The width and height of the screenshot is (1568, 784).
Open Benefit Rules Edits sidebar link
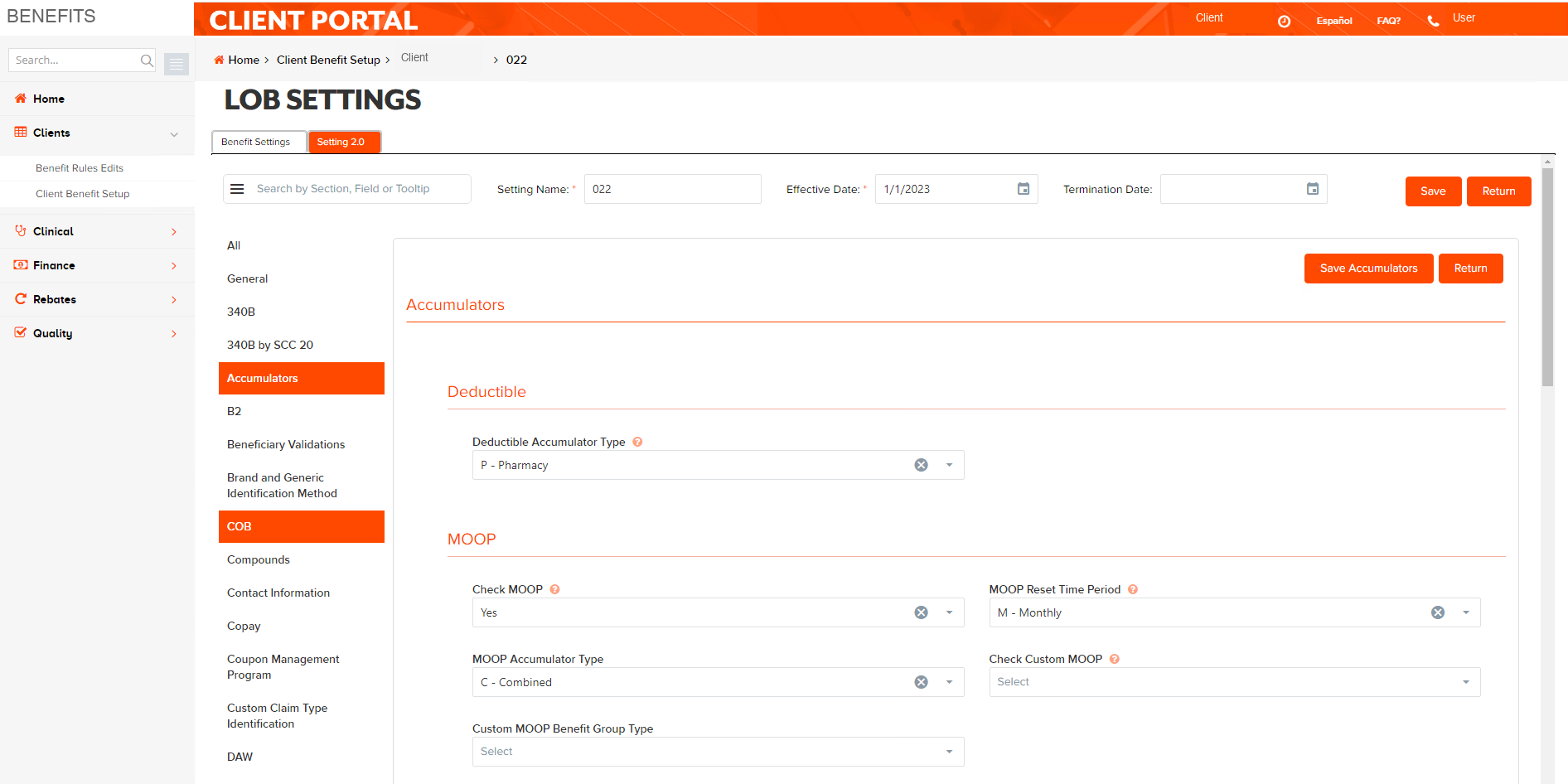pyautogui.click(x=80, y=168)
